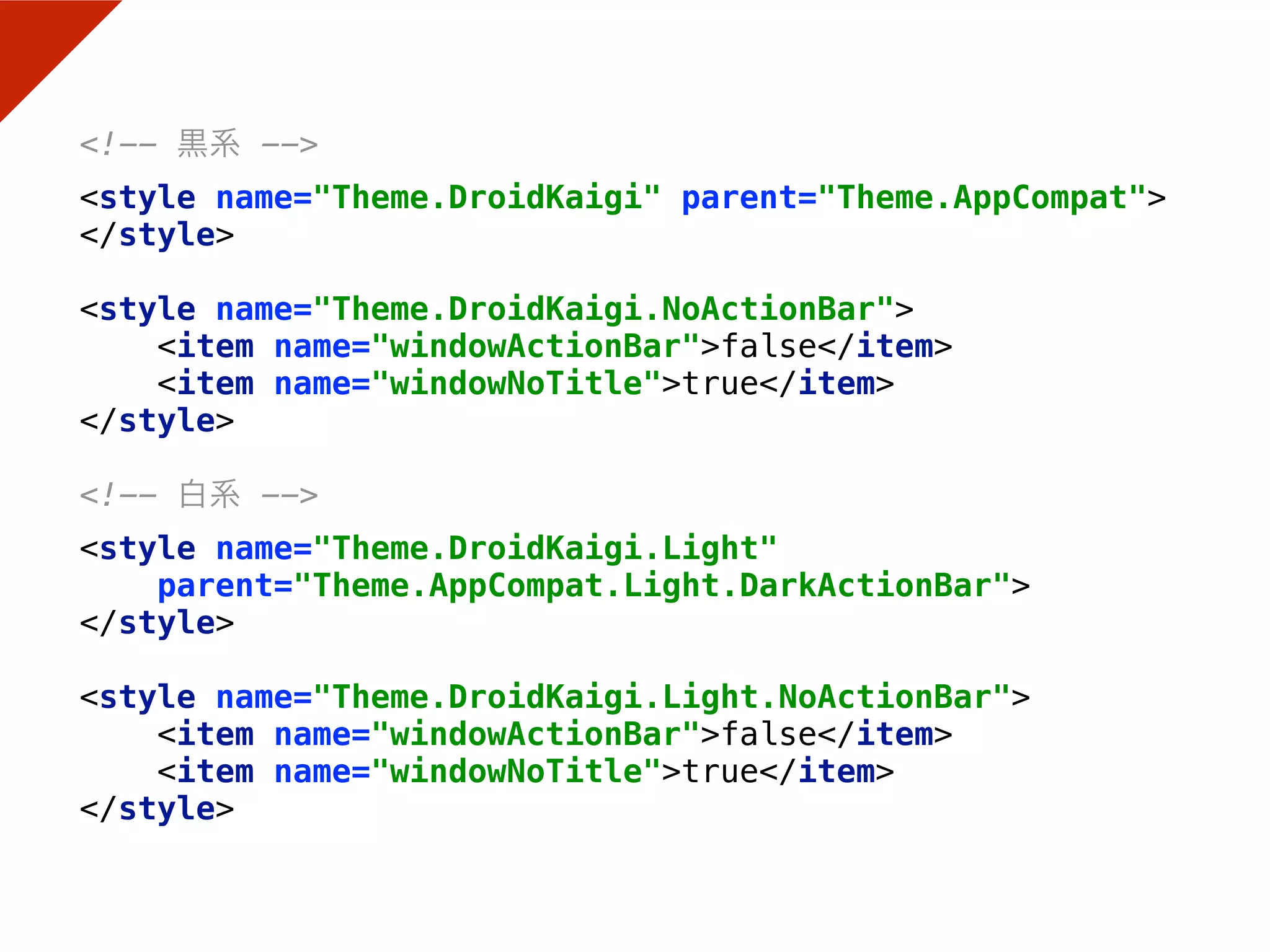Click the "黒系" comment line
Viewport: 1270px width, 952px height.
coord(198,144)
